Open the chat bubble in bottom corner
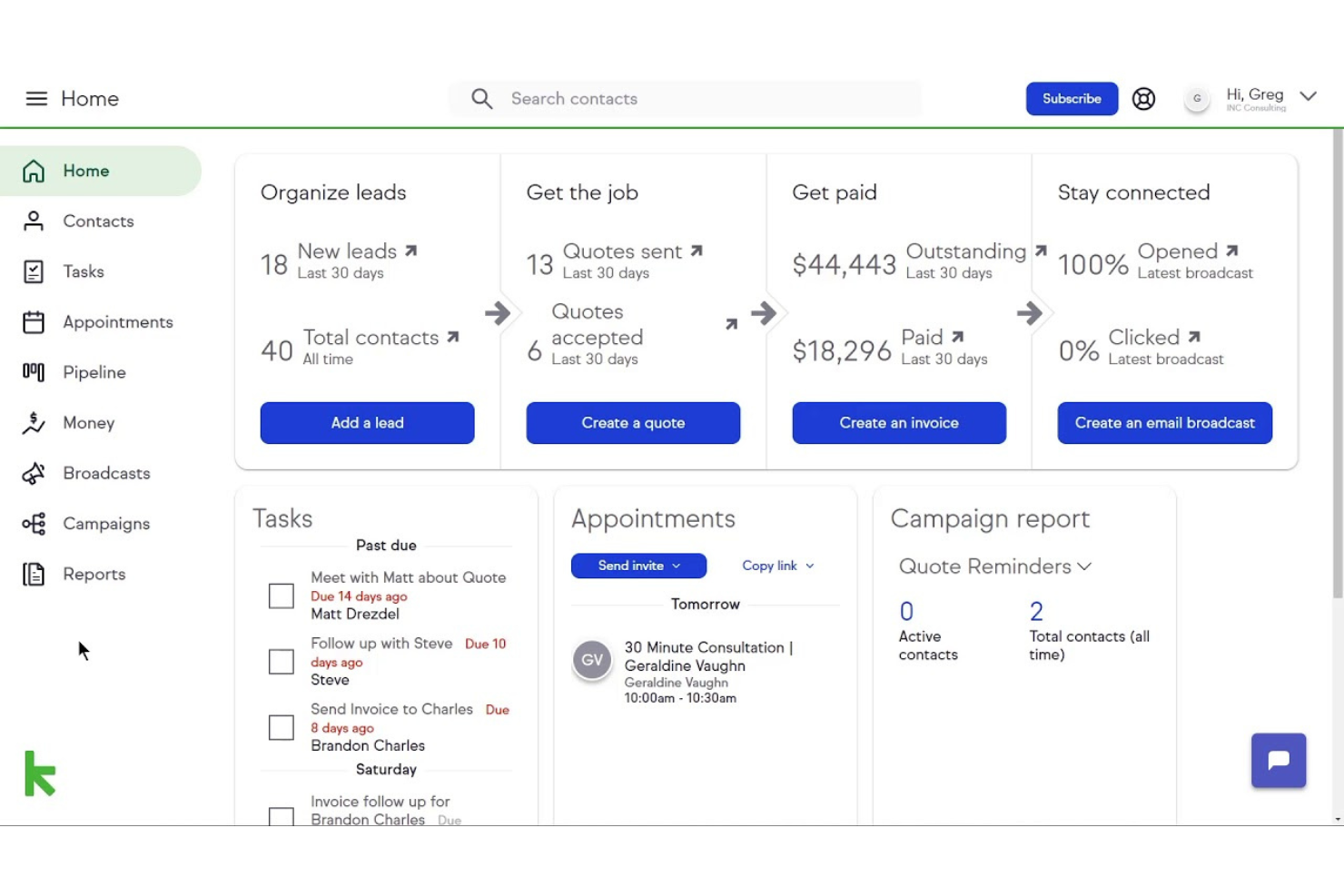The height and width of the screenshot is (896, 1344). coord(1278,761)
